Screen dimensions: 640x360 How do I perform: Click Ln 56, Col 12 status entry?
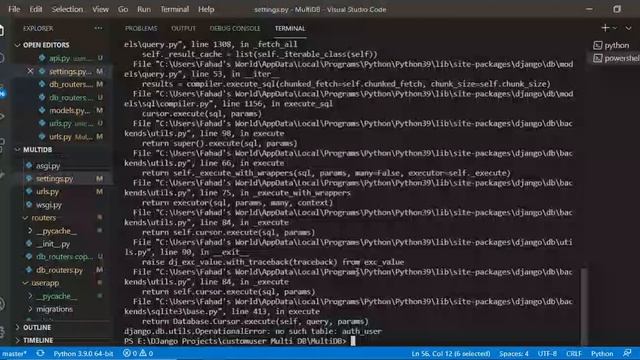pos(451,353)
